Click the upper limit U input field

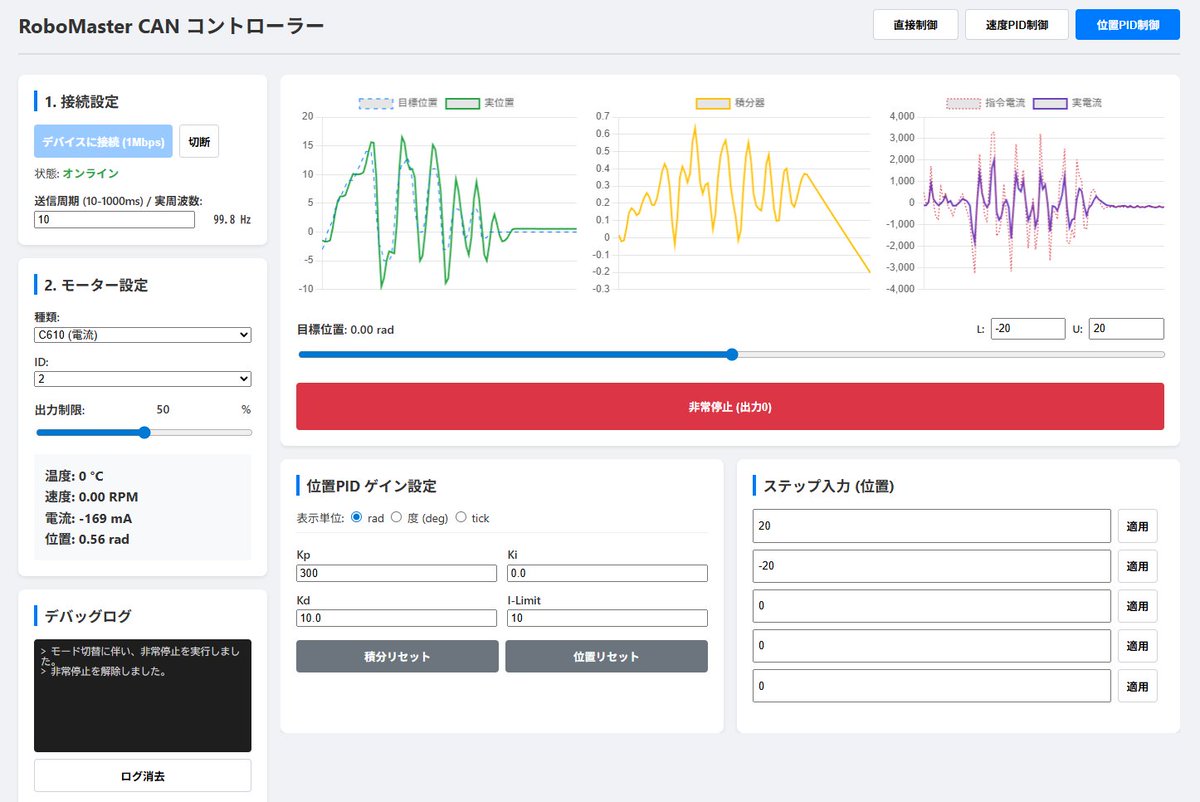click(1126, 329)
